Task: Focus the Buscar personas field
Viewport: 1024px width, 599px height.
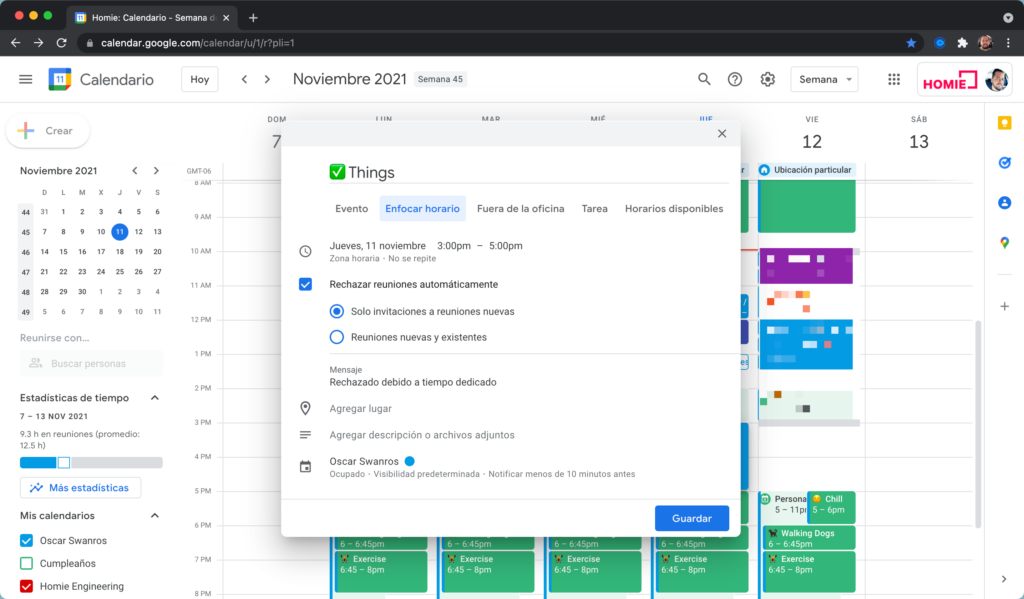Action: pos(91,363)
